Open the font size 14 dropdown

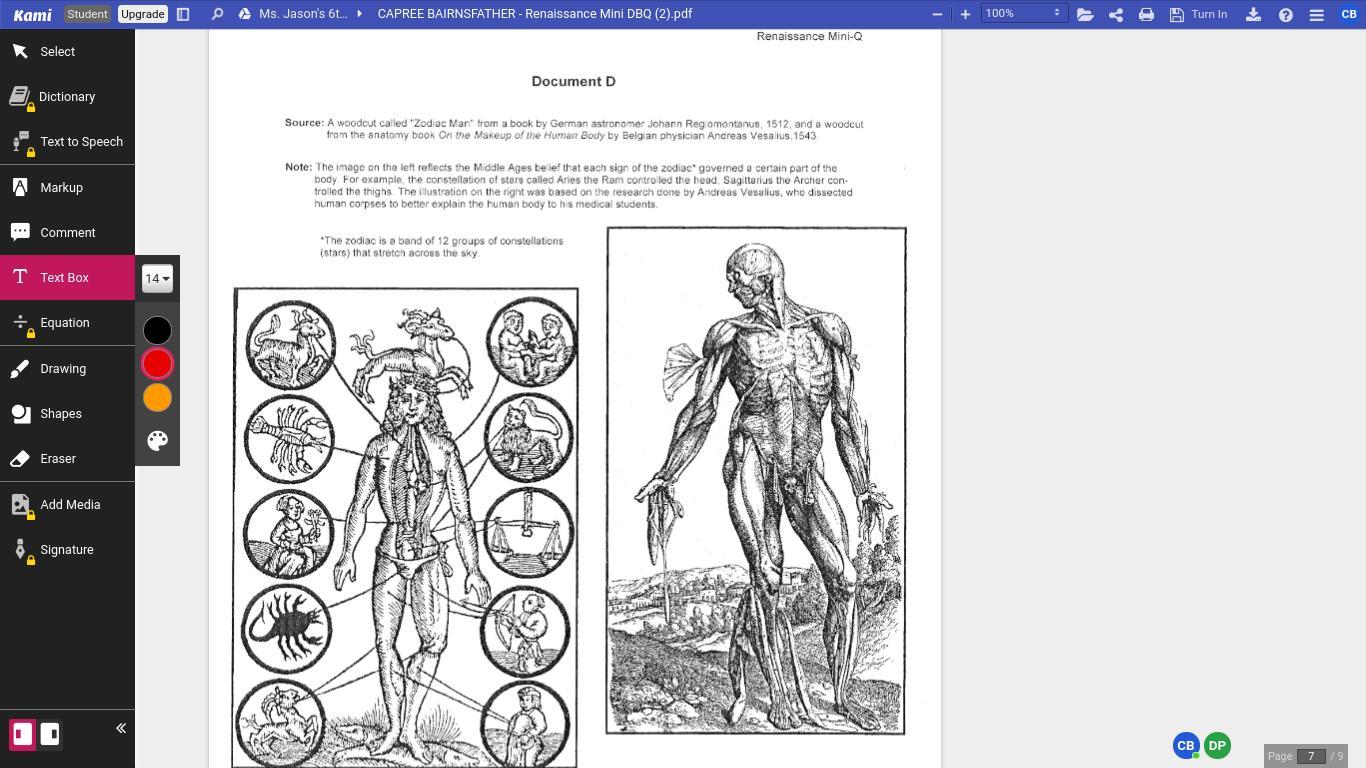[x=157, y=279]
